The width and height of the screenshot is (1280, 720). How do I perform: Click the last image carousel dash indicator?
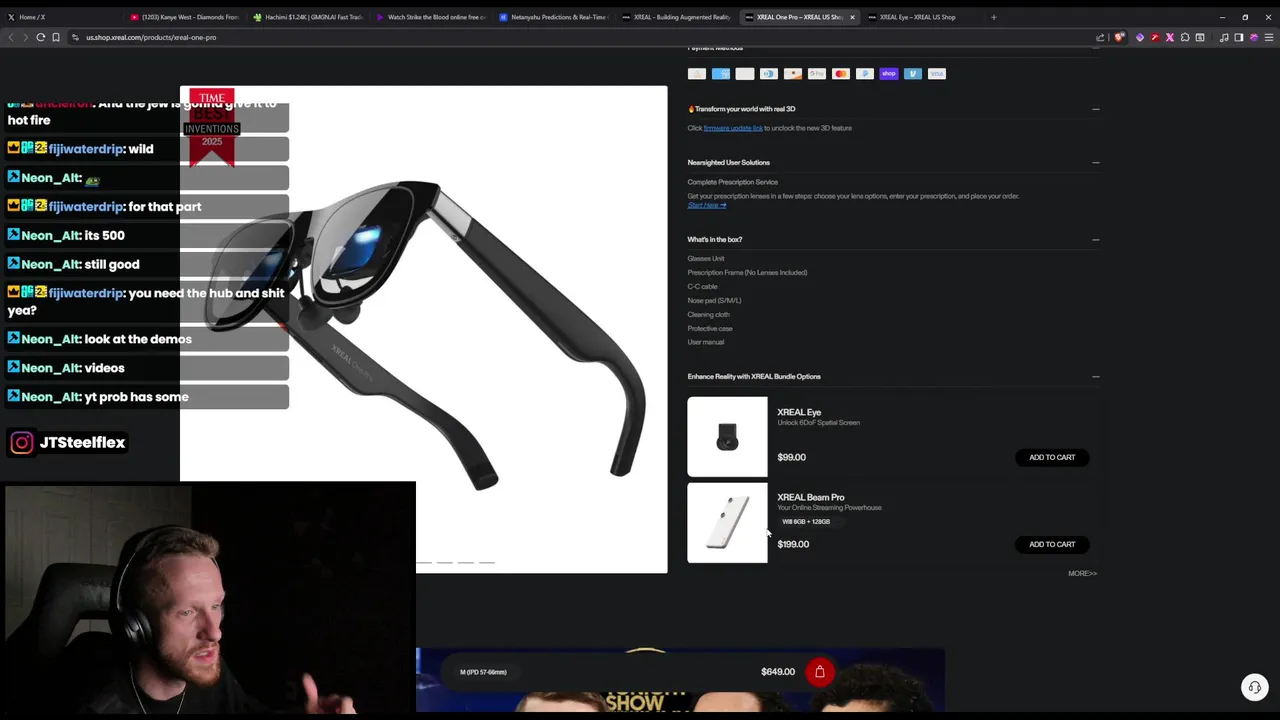click(x=487, y=563)
